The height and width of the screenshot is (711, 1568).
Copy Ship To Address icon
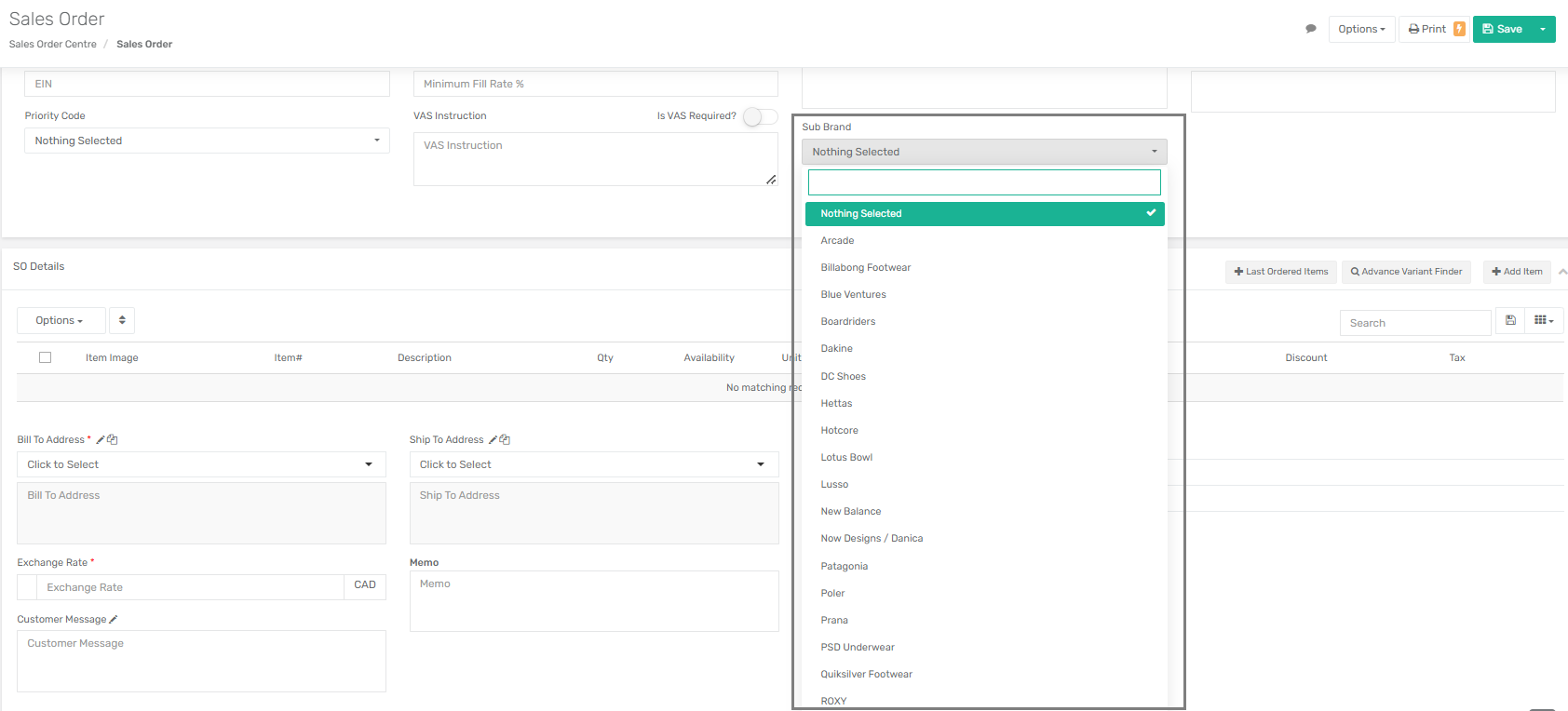click(505, 439)
